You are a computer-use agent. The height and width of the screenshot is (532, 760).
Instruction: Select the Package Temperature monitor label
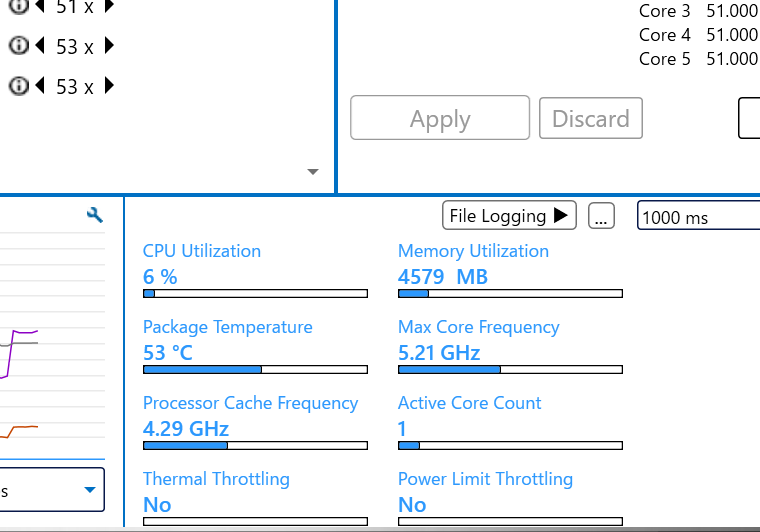pyautogui.click(x=227, y=327)
